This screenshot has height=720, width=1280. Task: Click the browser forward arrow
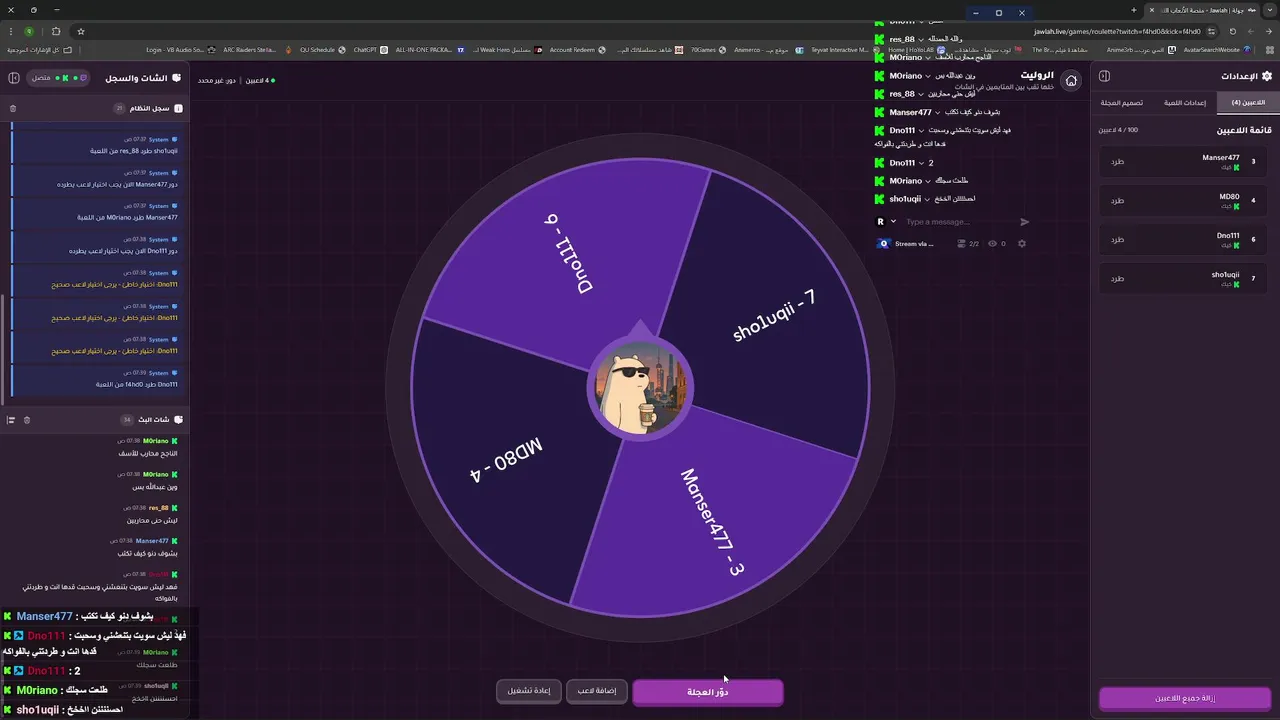(x=1251, y=31)
